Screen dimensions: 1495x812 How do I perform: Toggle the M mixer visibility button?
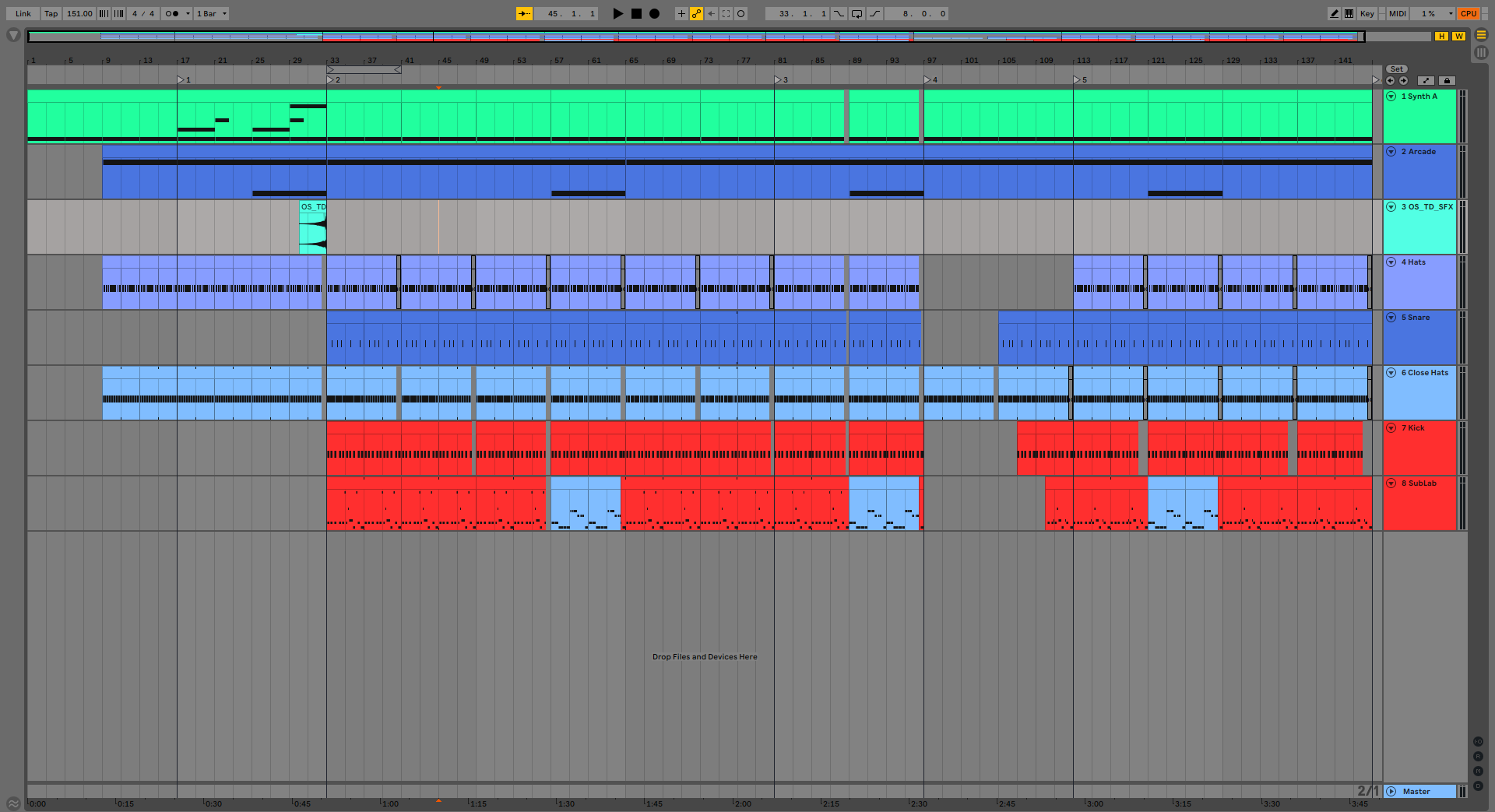[1478, 772]
